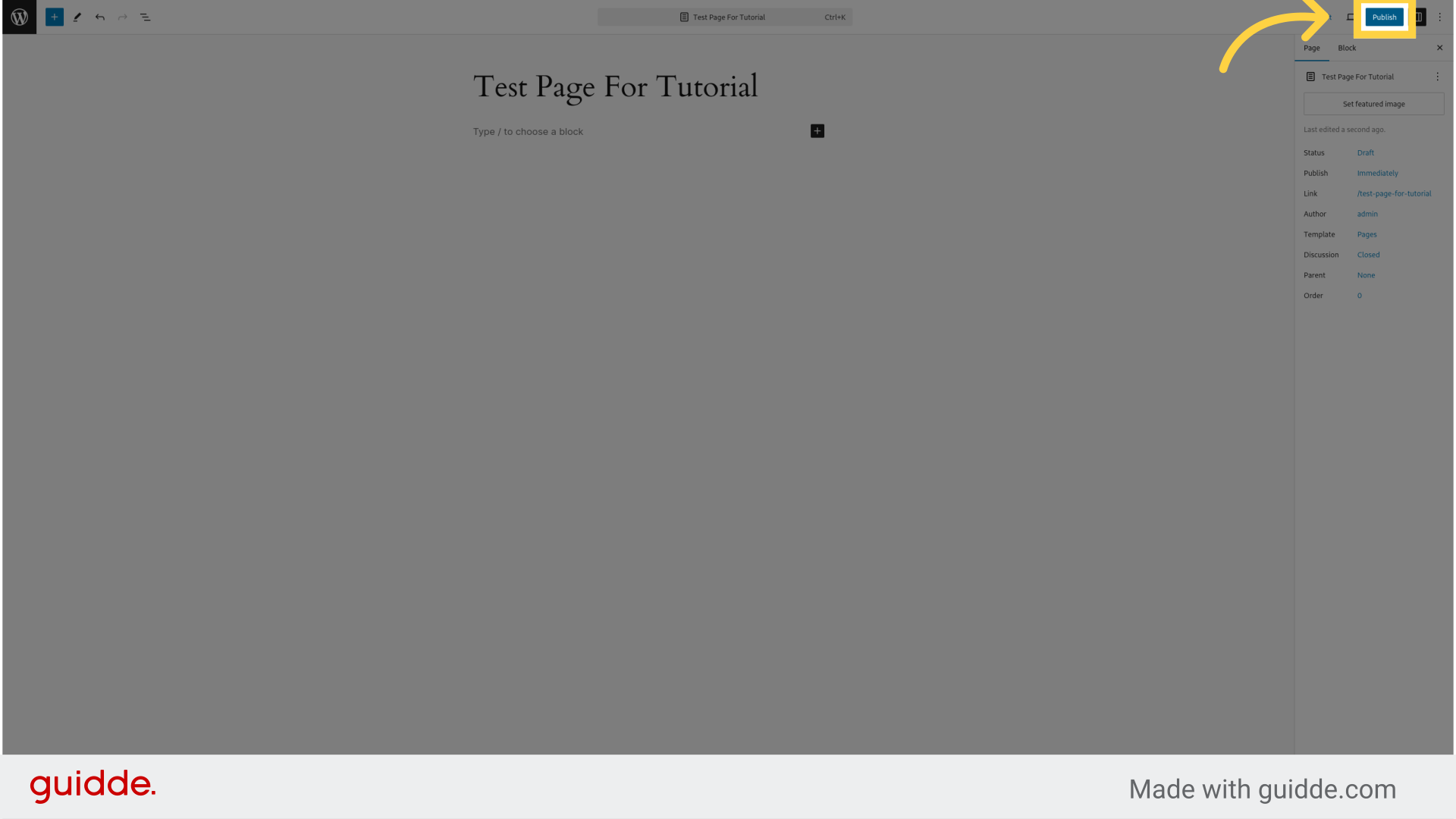Click the Undo action icon

[x=100, y=17]
